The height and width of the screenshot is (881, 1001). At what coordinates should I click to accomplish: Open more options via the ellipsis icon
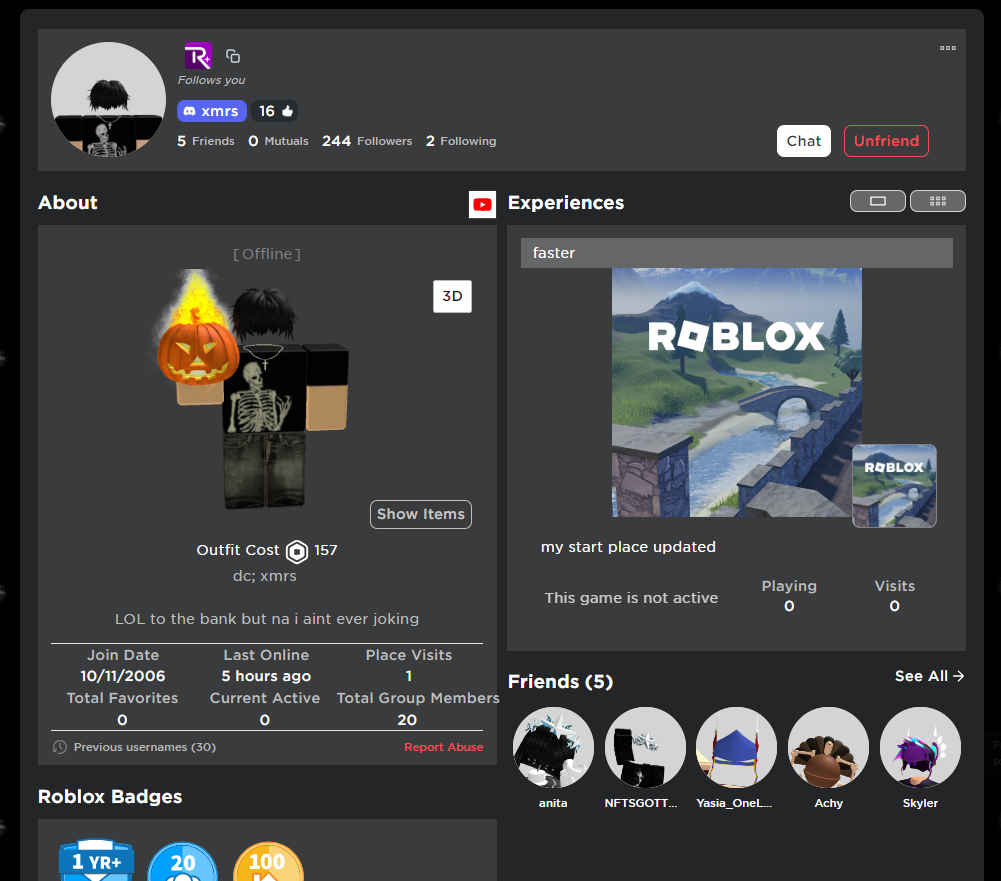[x=947, y=47]
